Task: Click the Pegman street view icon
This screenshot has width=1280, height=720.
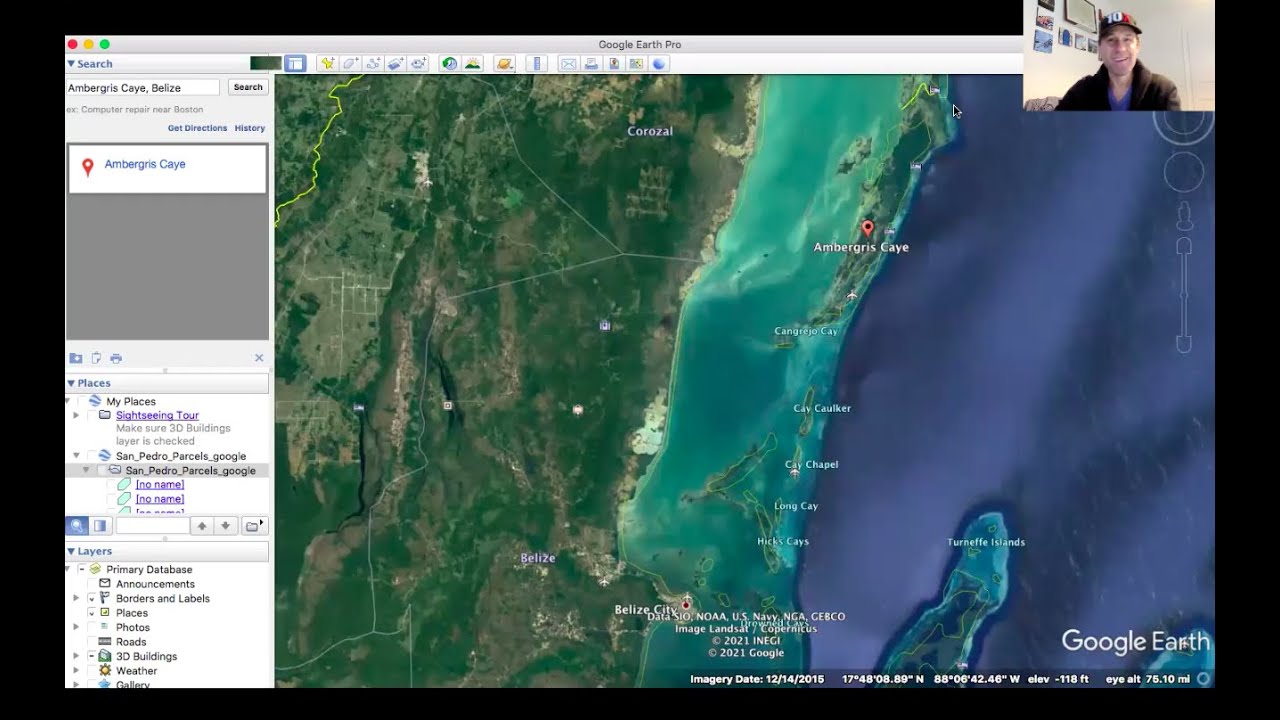Action: 1184,216
